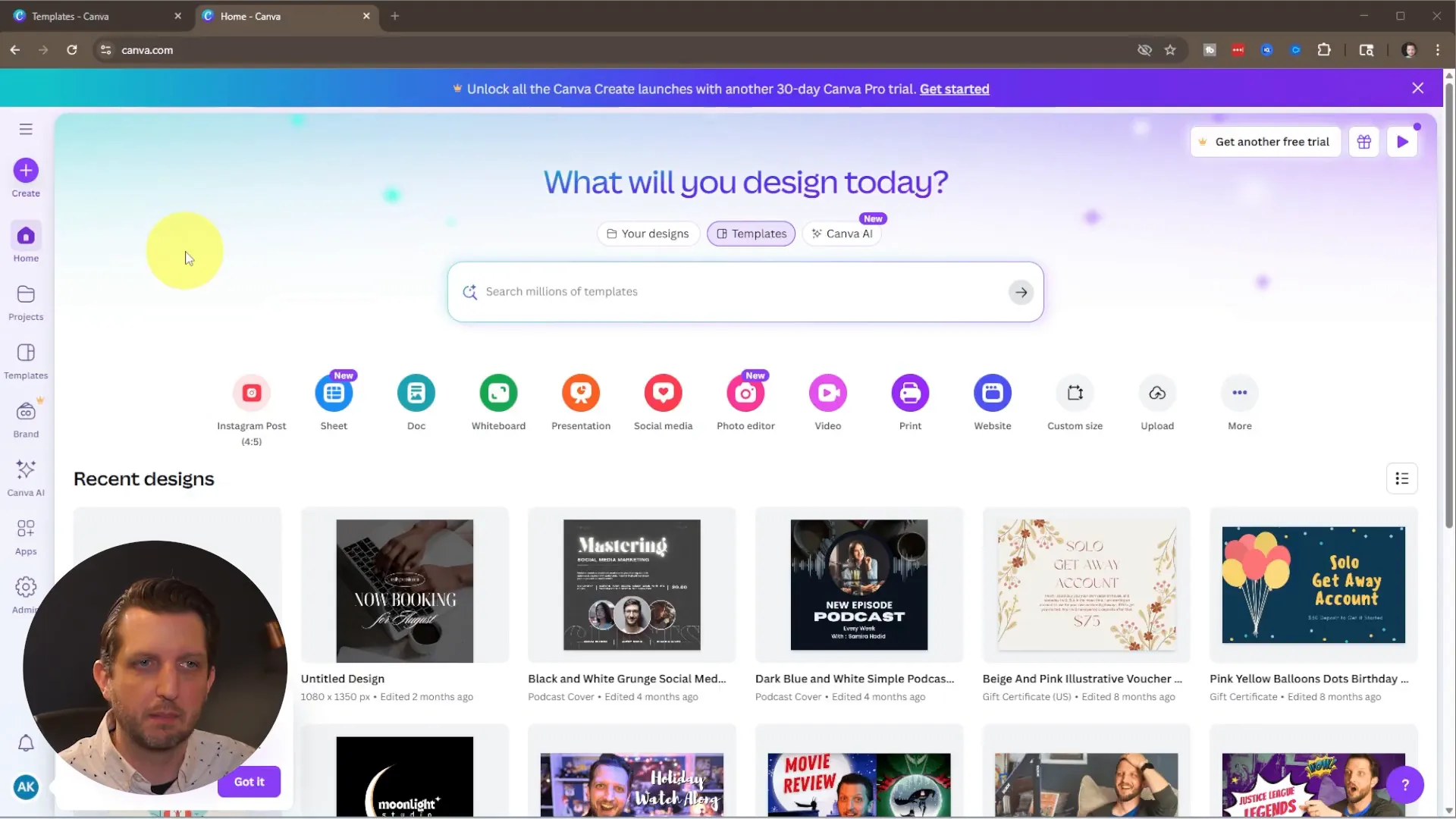Open More design types
This screenshot has width=1456, height=819.
click(1240, 393)
